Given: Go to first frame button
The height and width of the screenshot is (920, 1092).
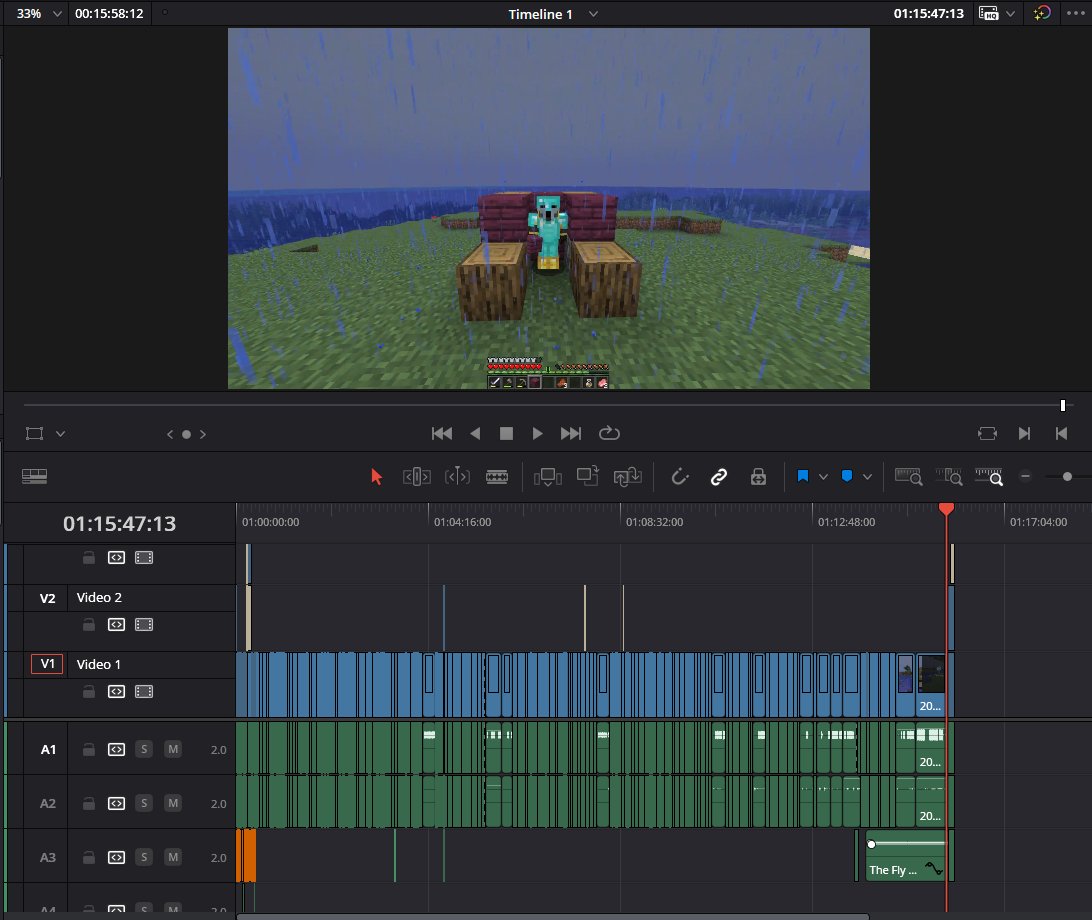Looking at the screenshot, I should click(x=442, y=433).
